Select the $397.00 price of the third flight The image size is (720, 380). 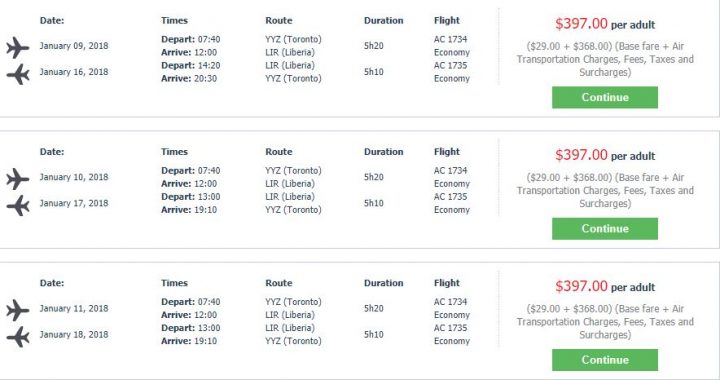coord(581,286)
